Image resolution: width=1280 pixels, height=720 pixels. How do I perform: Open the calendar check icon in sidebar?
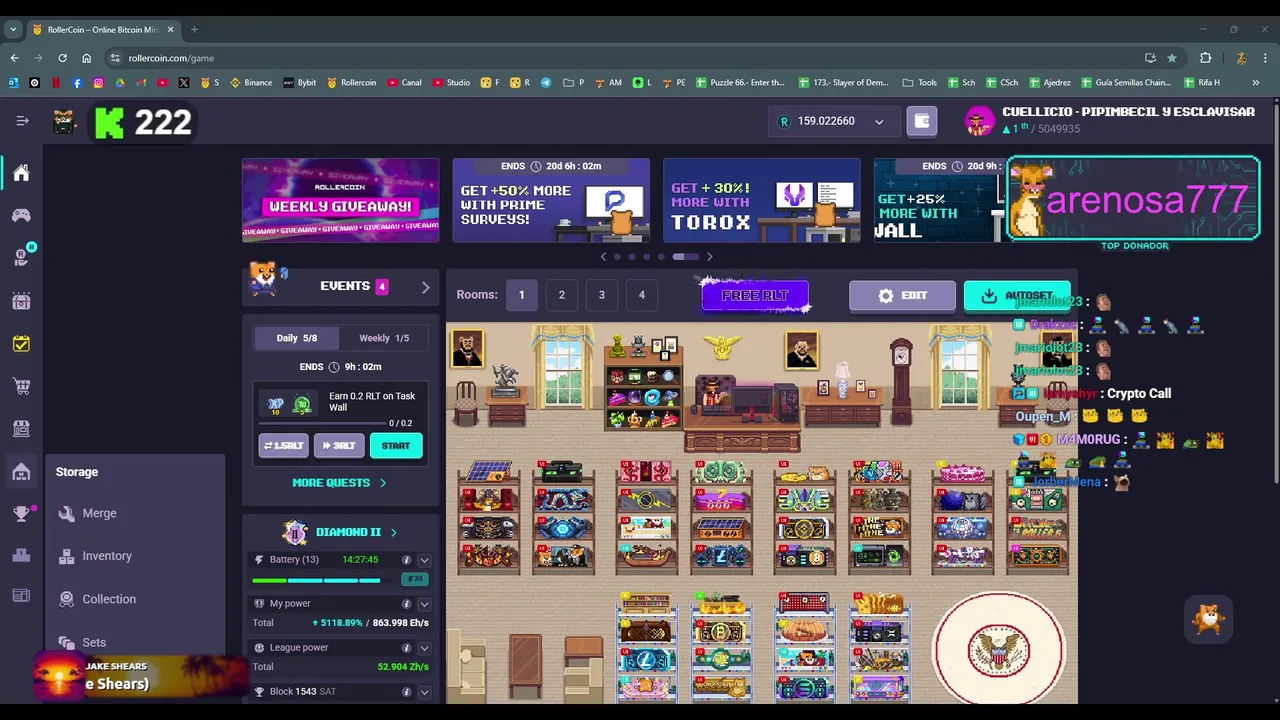coord(21,344)
